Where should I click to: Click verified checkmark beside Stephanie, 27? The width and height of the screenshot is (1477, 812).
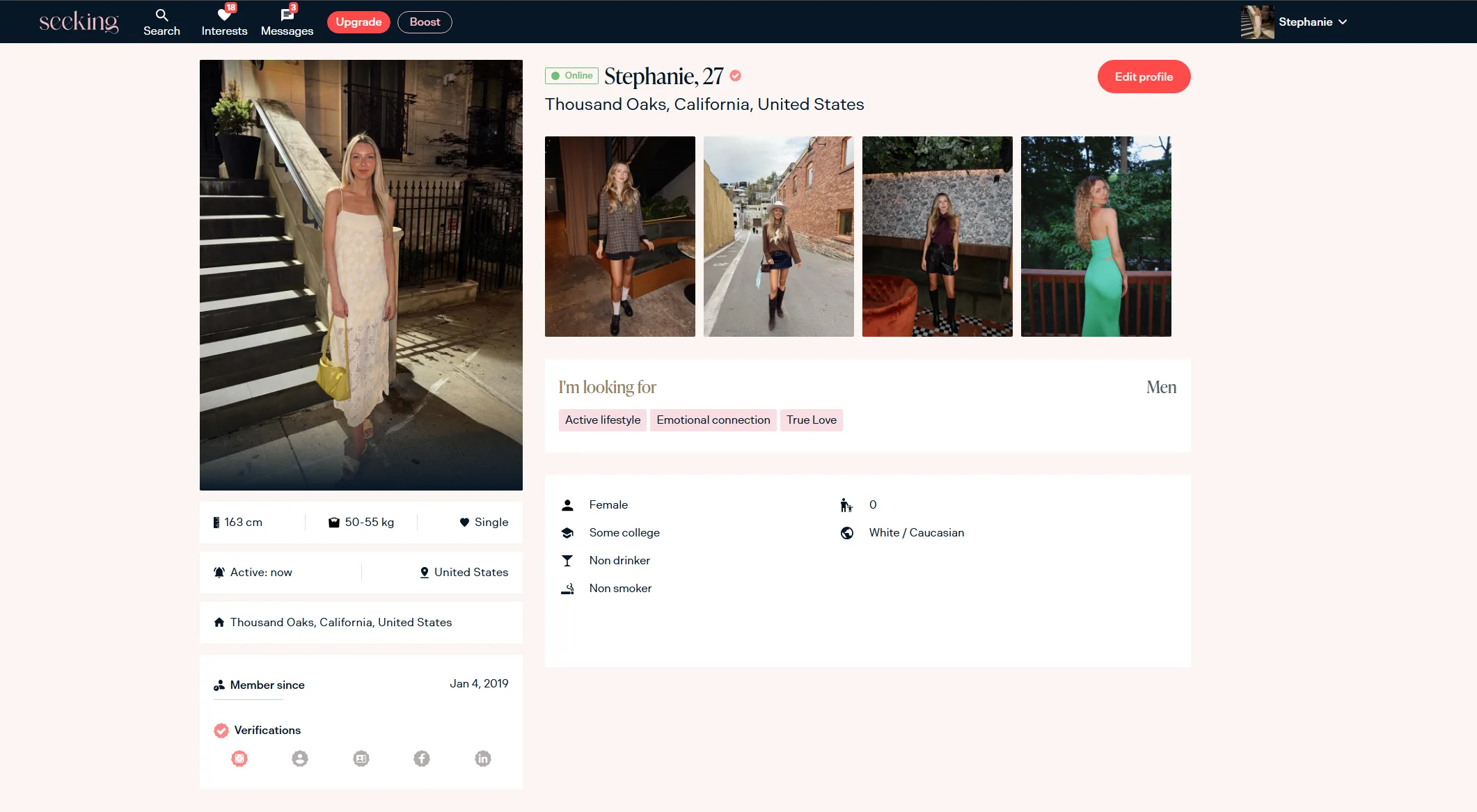coord(736,76)
